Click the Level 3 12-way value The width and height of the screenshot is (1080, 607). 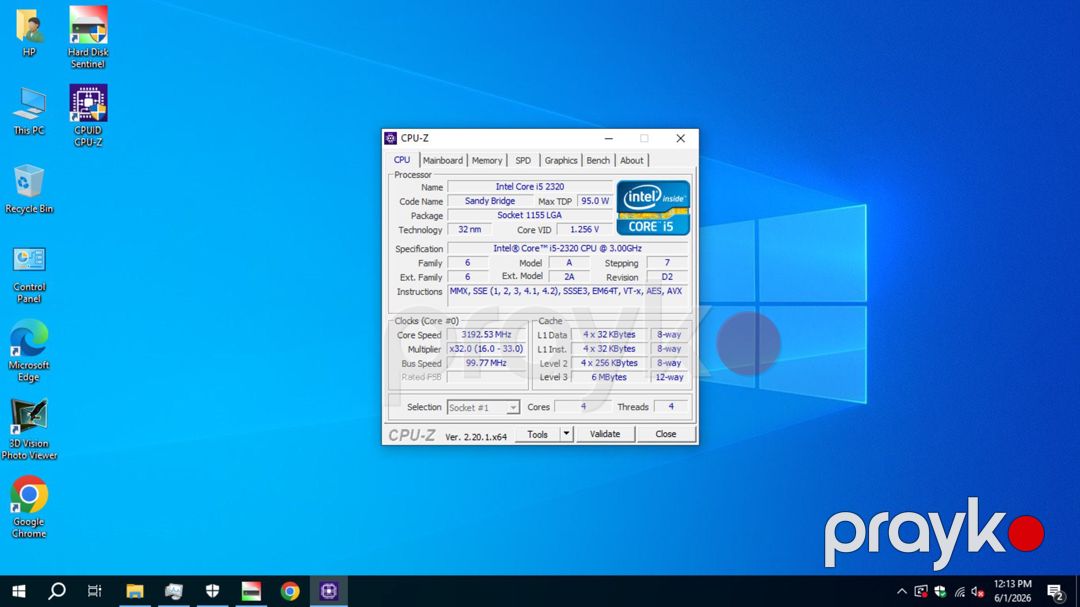click(x=669, y=378)
